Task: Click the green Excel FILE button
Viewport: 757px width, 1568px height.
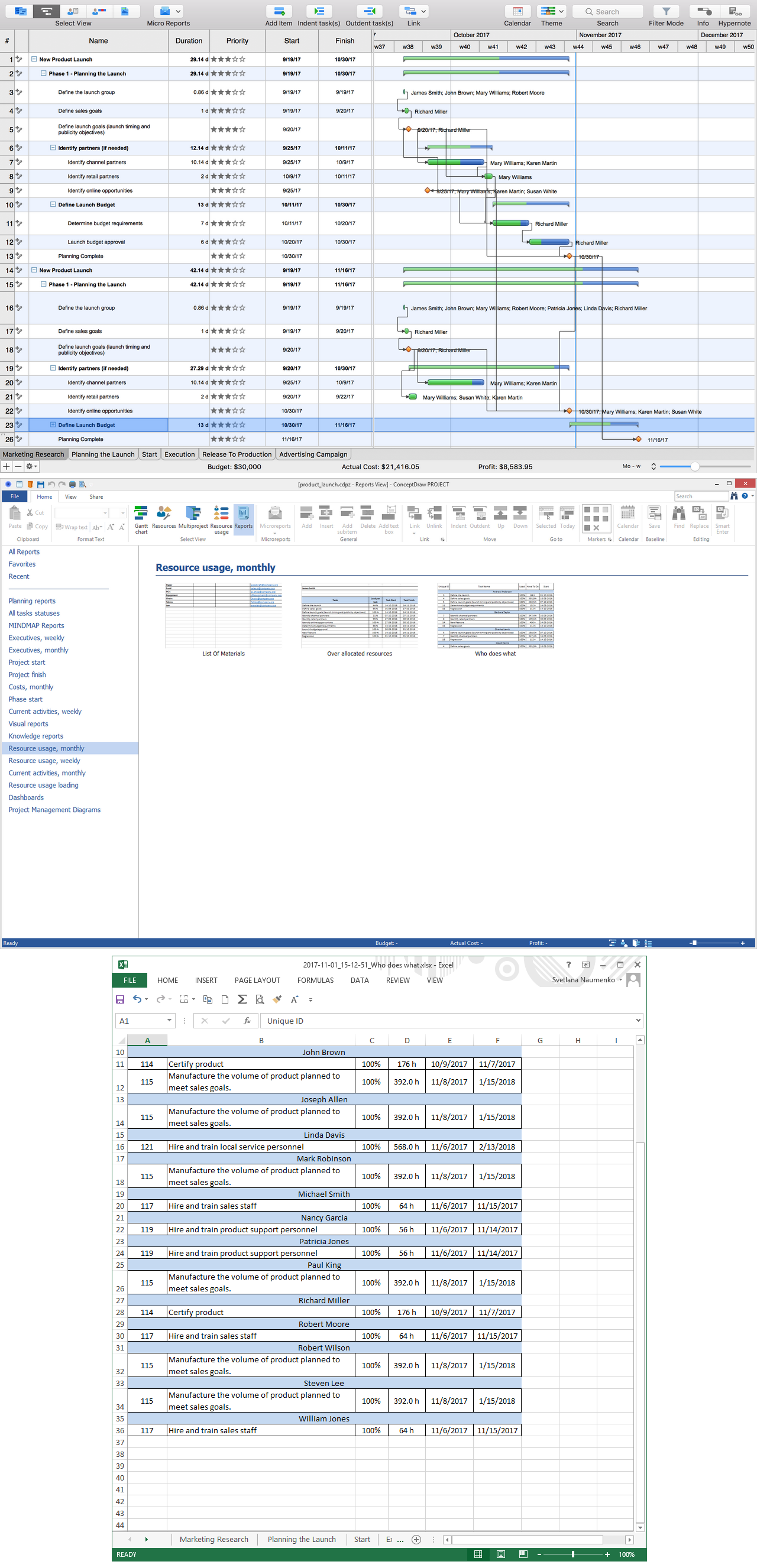Action: click(130, 980)
